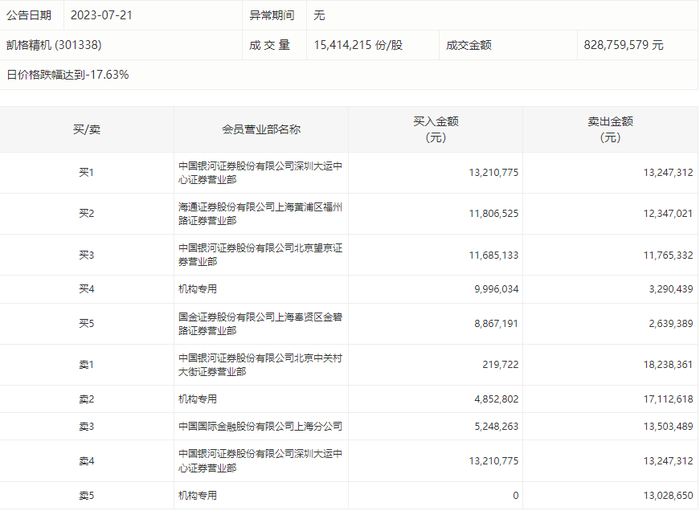Select the 卖5 row label
This screenshot has width=700, height=511.
click(87, 495)
